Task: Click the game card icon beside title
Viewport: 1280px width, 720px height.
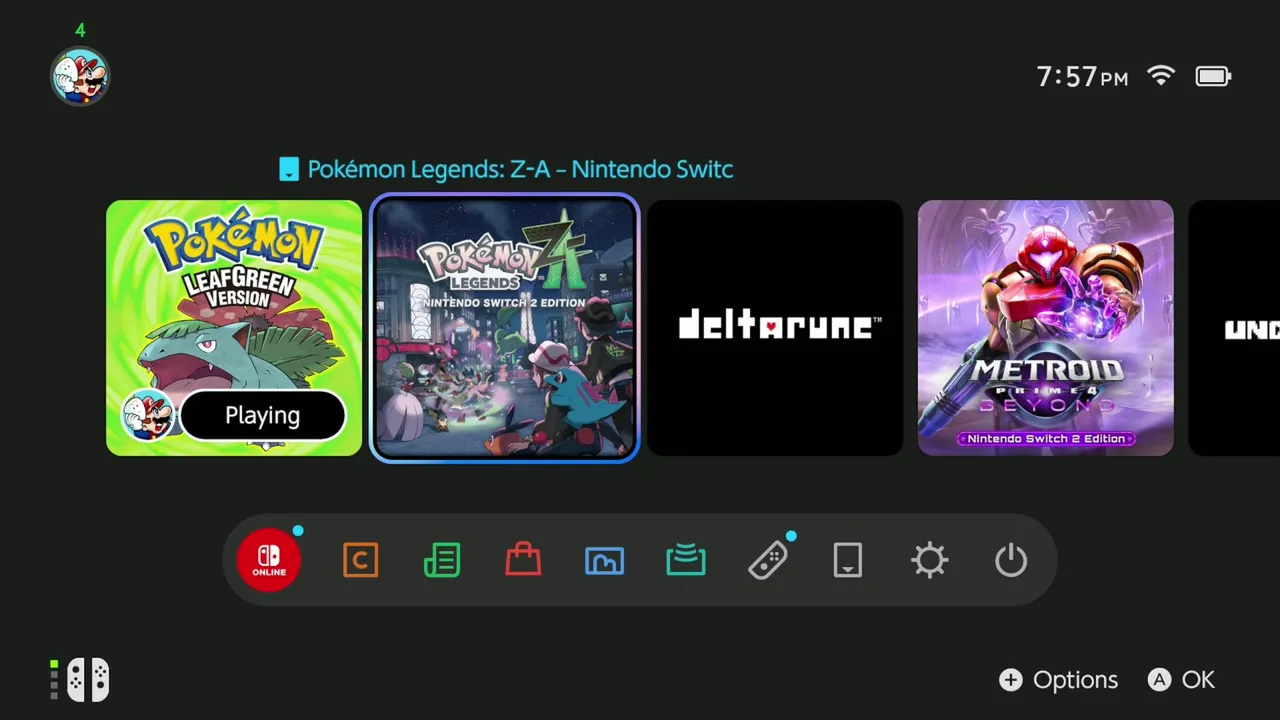Action: (x=289, y=169)
